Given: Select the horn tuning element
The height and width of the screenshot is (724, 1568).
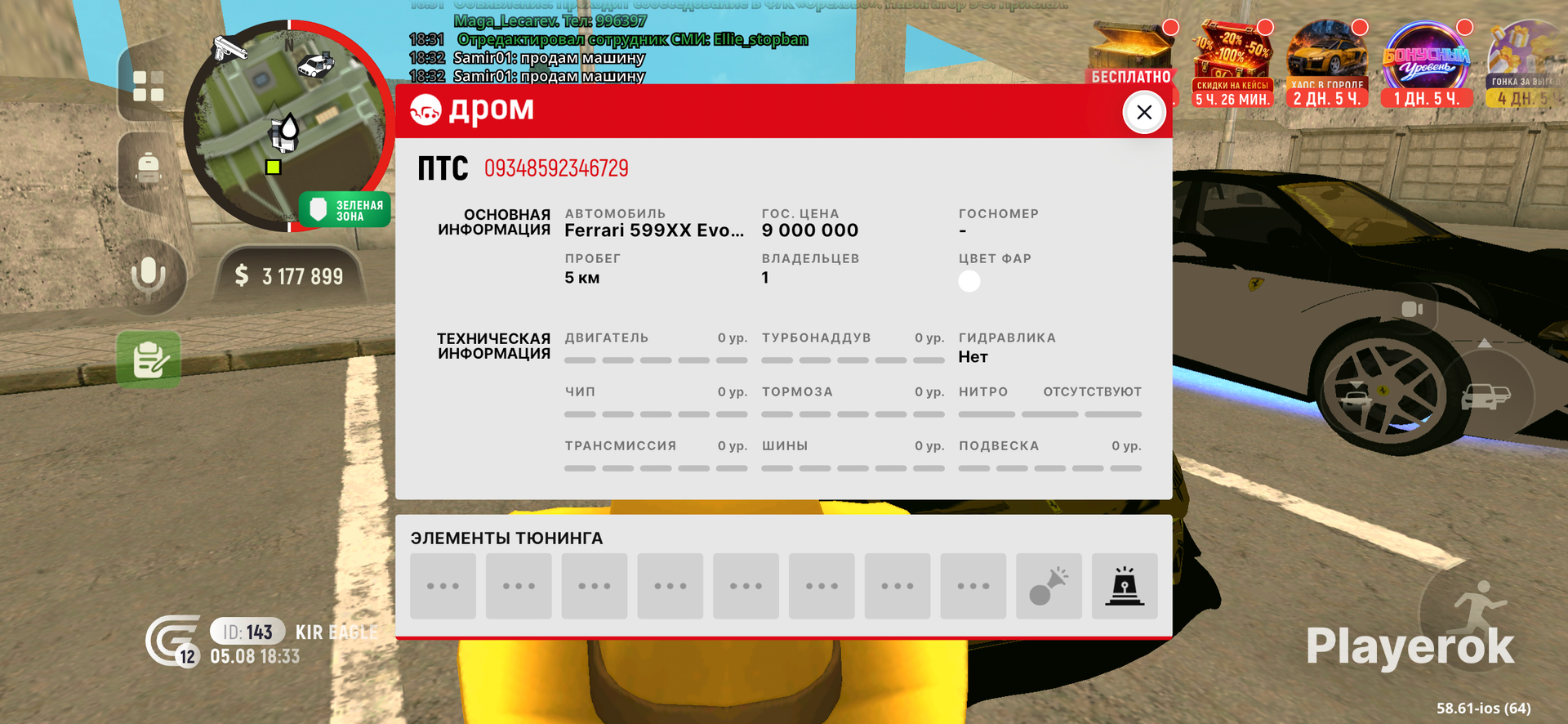Looking at the screenshot, I should [x=1049, y=586].
